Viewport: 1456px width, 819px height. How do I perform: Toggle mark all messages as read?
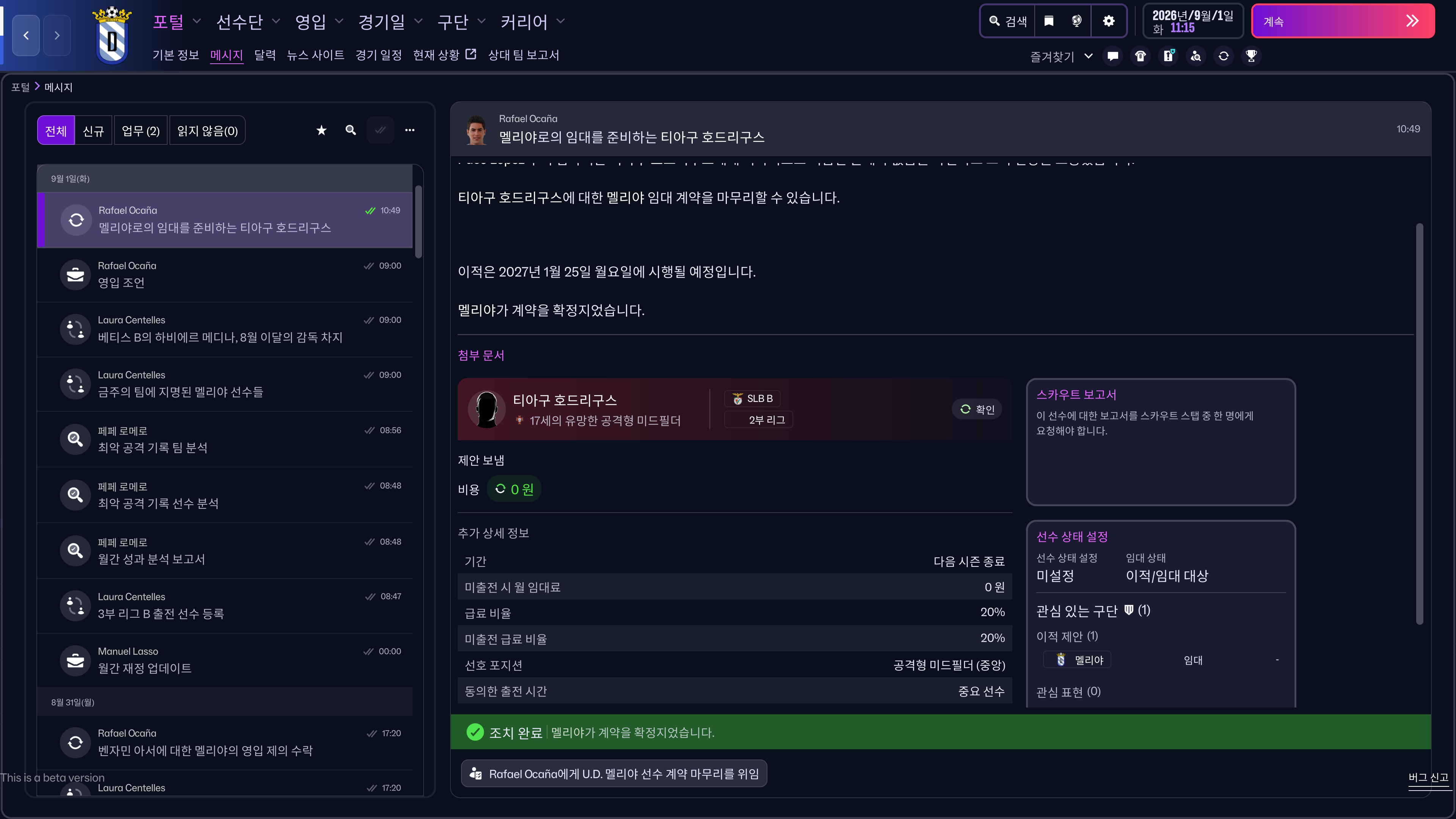[x=380, y=130]
